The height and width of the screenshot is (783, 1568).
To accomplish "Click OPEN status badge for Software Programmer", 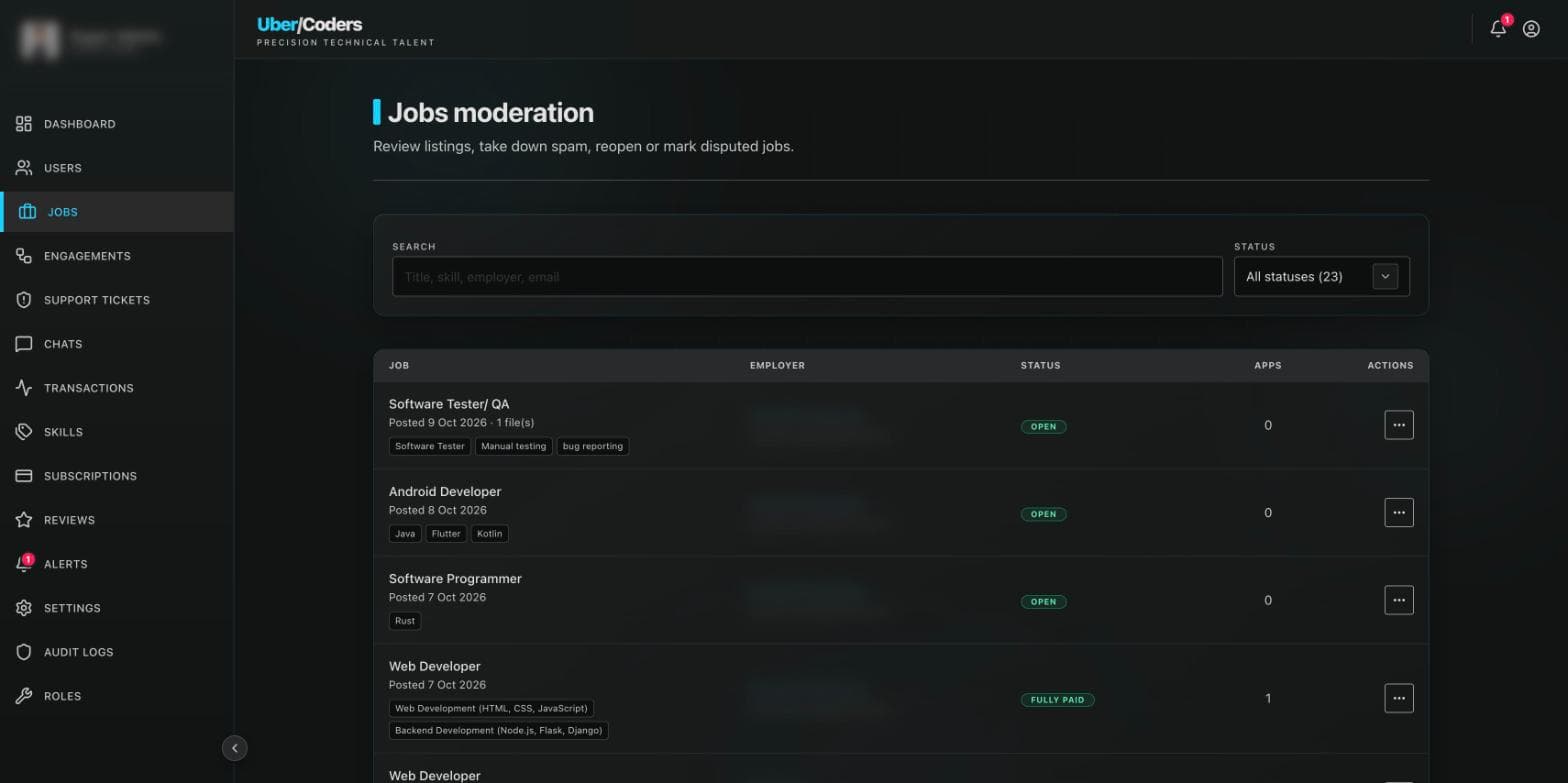I will (1044, 602).
